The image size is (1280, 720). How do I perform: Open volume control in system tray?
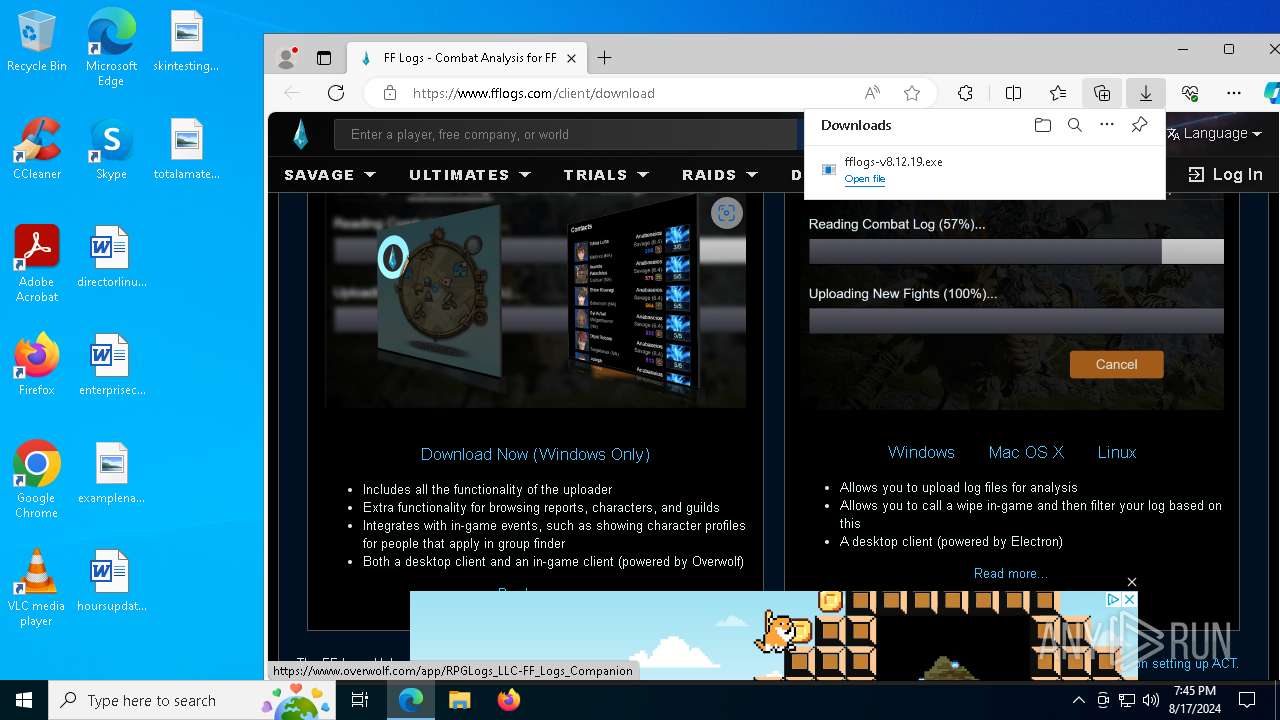1151,700
